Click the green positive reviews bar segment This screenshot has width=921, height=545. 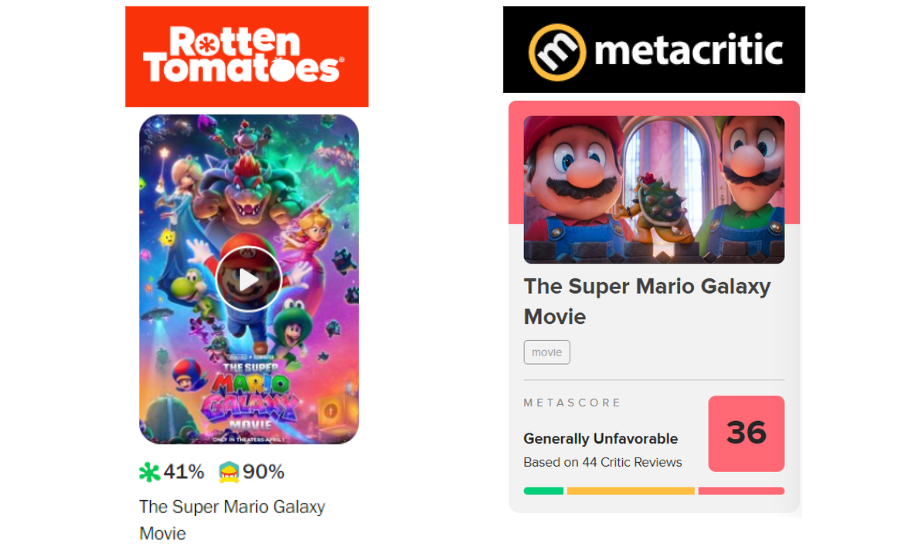tap(543, 491)
